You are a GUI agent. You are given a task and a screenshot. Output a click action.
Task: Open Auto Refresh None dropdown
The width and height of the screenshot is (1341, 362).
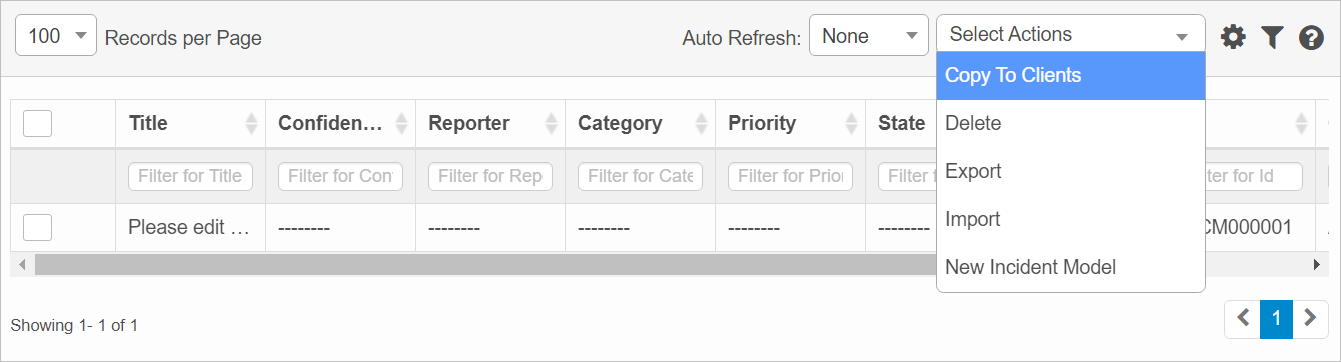click(x=869, y=36)
